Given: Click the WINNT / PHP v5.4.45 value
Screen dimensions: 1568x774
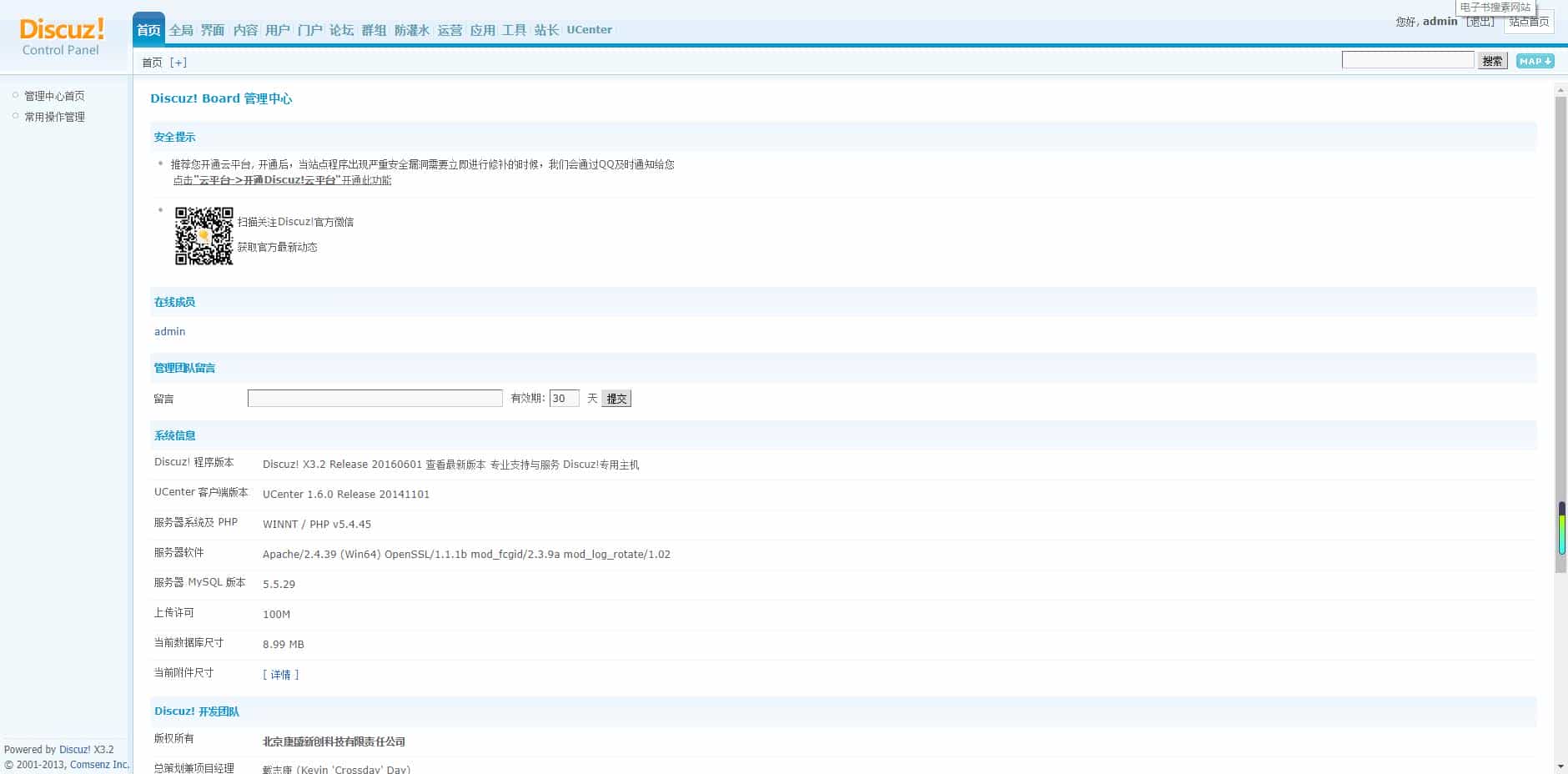Looking at the screenshot, I should pyautogui.click(x=317, y=525).
